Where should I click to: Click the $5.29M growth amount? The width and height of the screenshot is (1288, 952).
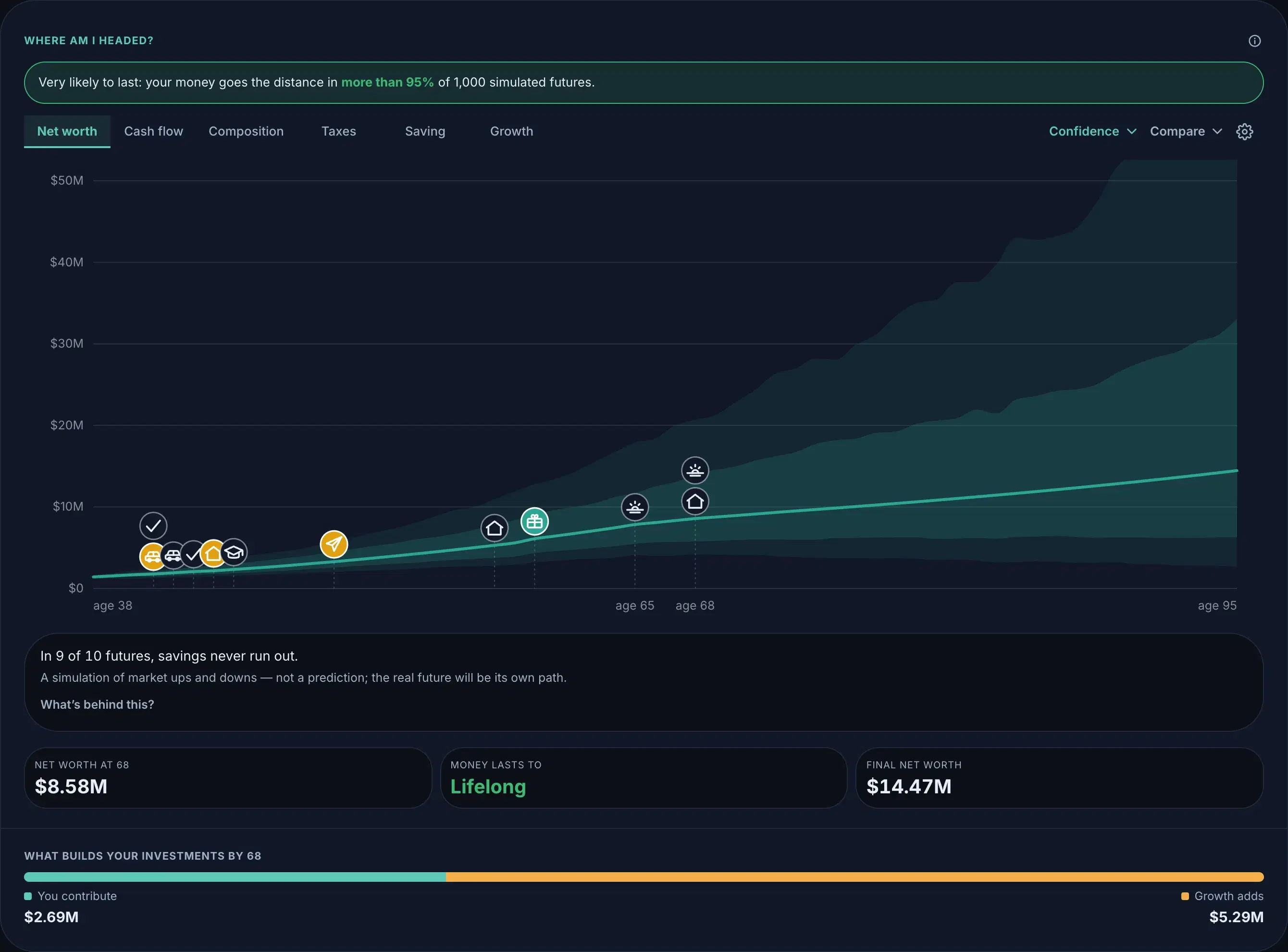pyautogui.click(x=1236, y=917)
